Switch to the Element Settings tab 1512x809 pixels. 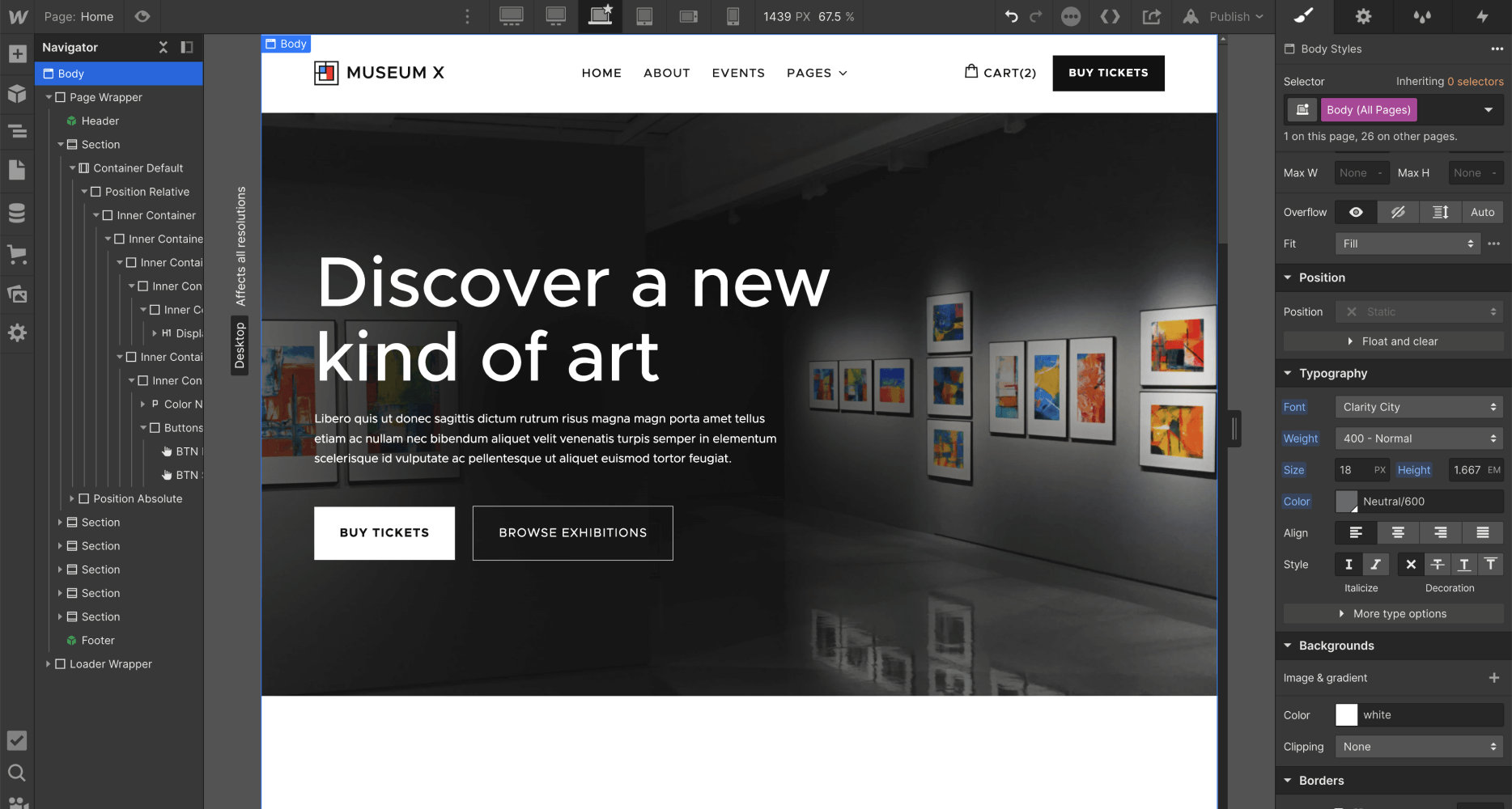(x=1363, y=16)
